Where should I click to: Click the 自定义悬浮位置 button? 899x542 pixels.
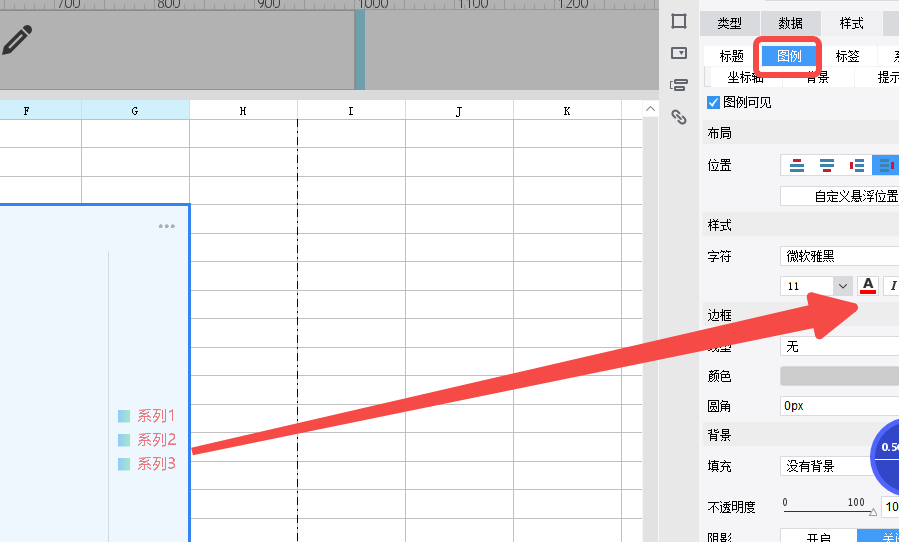click(839, 196)
